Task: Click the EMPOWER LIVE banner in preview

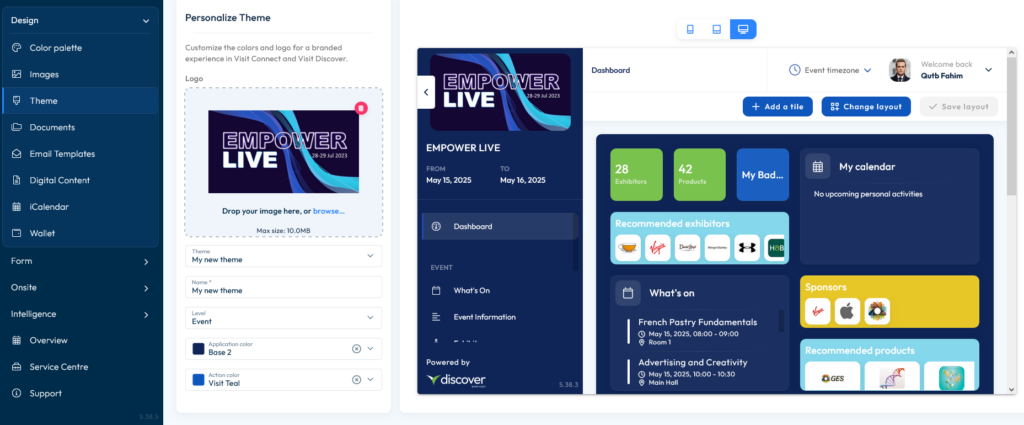Action: pyautogui.click(x=500, y=92)
